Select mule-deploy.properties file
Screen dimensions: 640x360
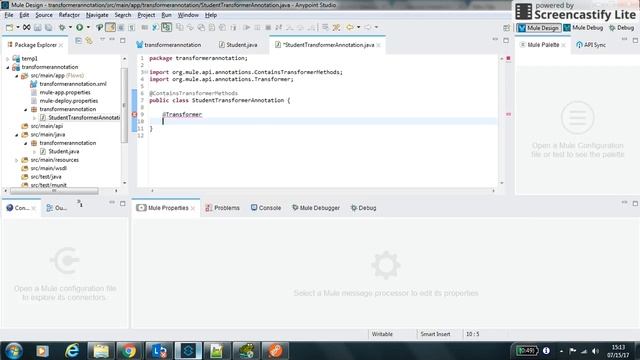[x=64, y=101]
